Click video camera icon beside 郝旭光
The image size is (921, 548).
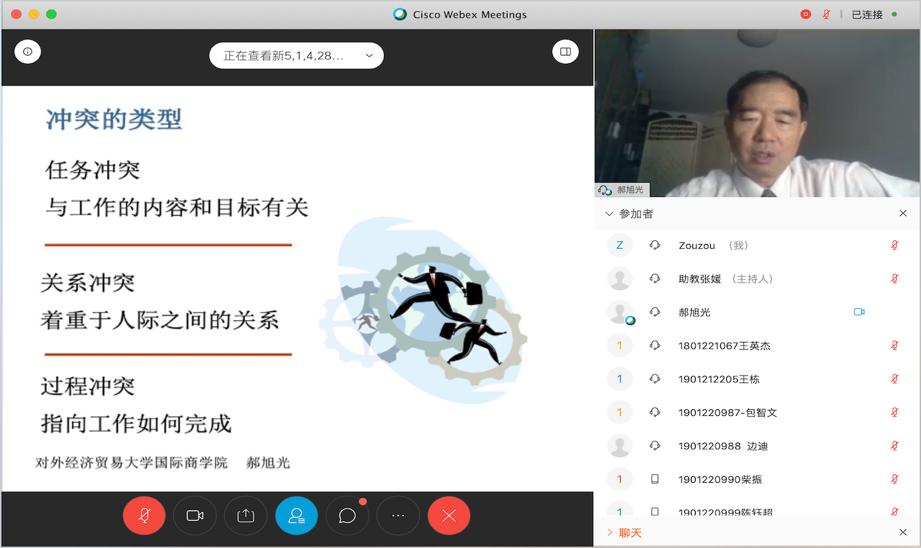click(x=859, y=312)
